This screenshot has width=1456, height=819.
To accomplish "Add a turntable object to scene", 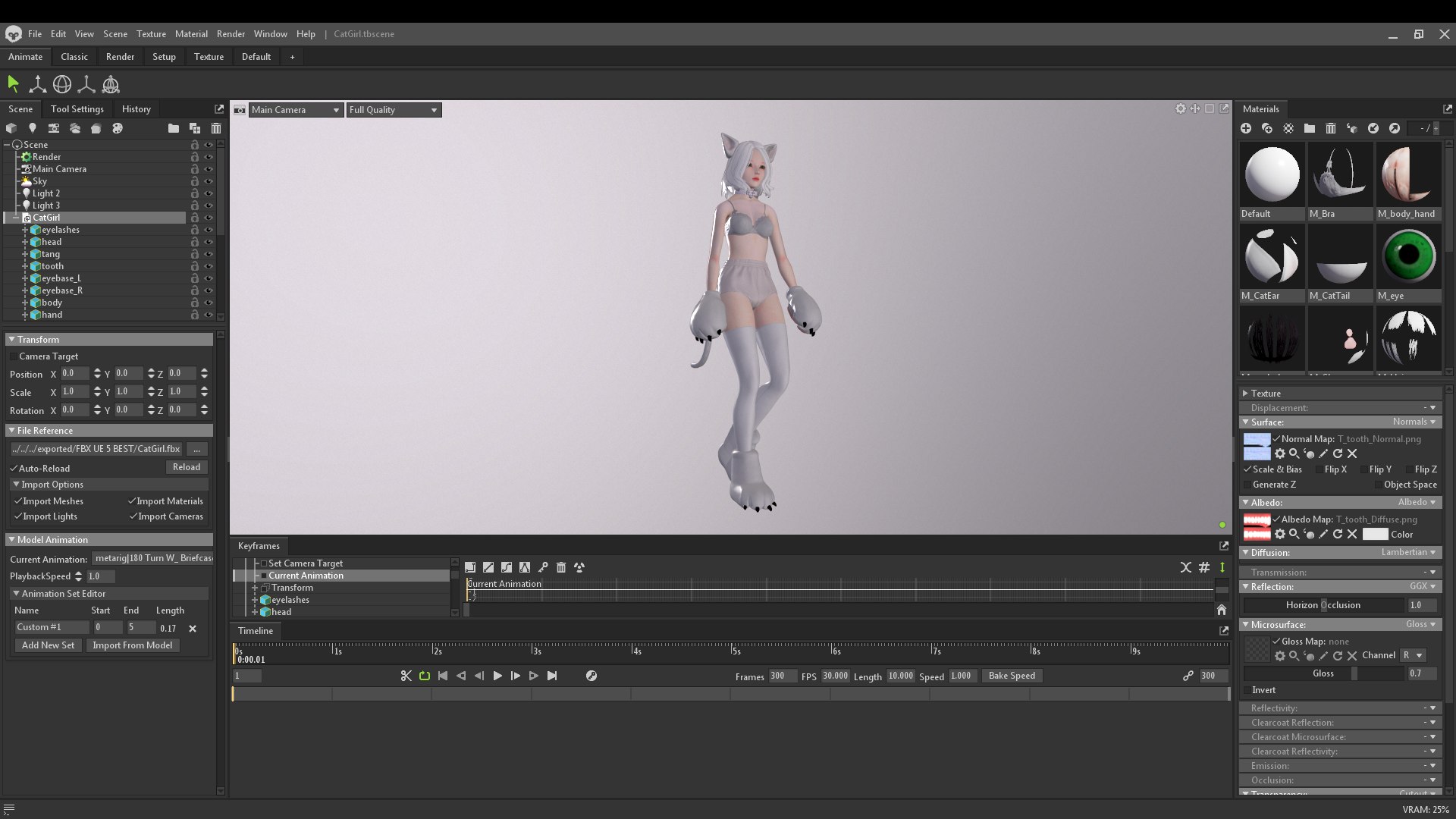I will coord(96,128).
